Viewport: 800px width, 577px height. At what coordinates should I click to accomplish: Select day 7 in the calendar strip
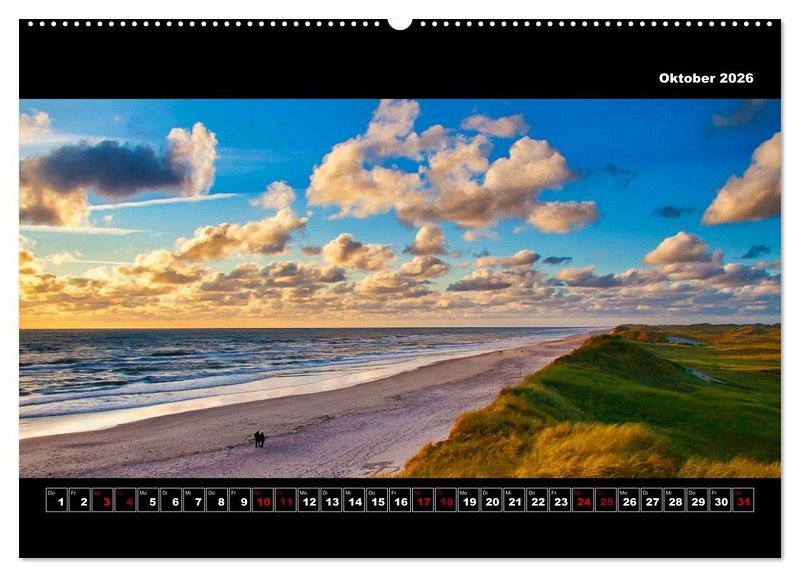(194, 500)
